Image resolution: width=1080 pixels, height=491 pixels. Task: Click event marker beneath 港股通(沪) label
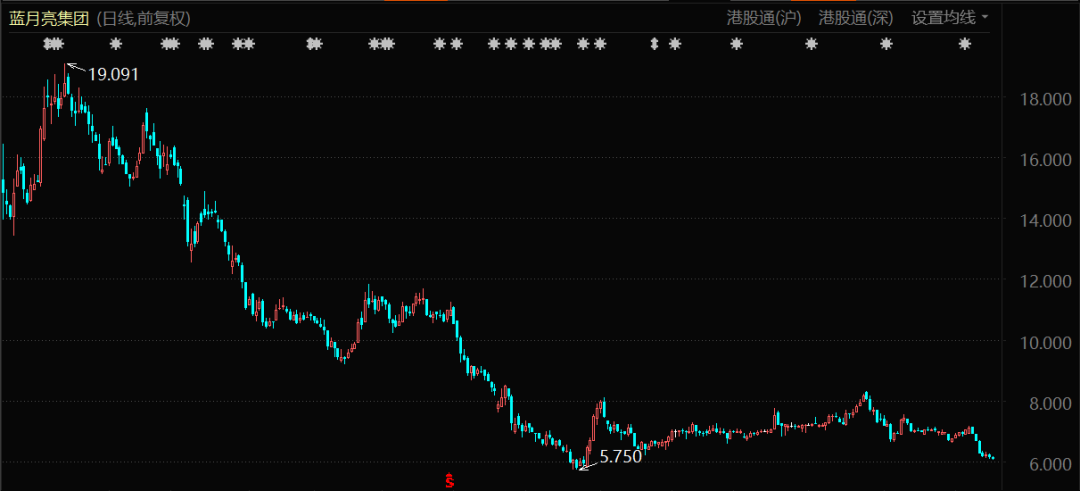[x=737, y=44]
